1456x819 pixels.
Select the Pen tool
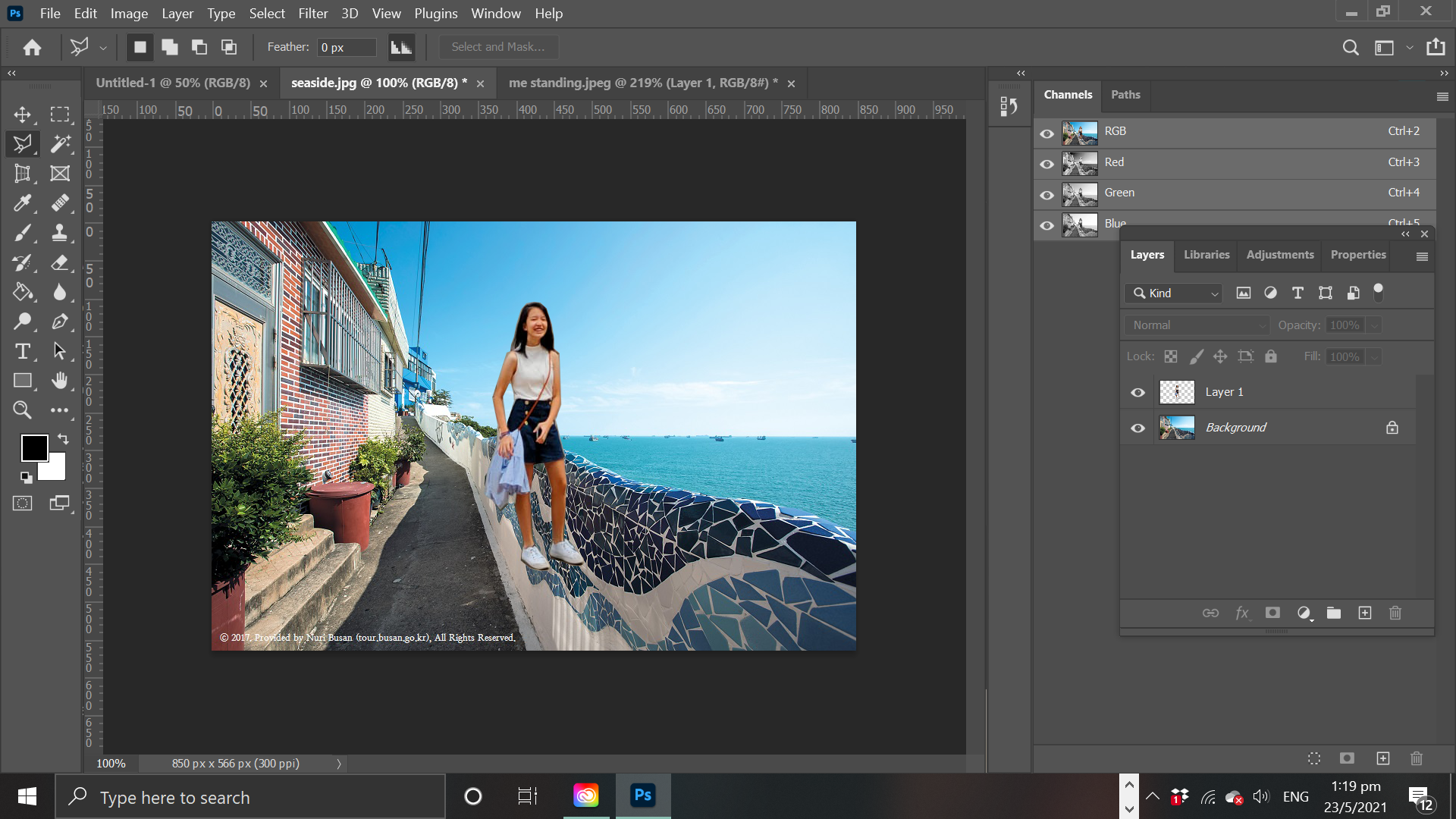coord(60,322)
